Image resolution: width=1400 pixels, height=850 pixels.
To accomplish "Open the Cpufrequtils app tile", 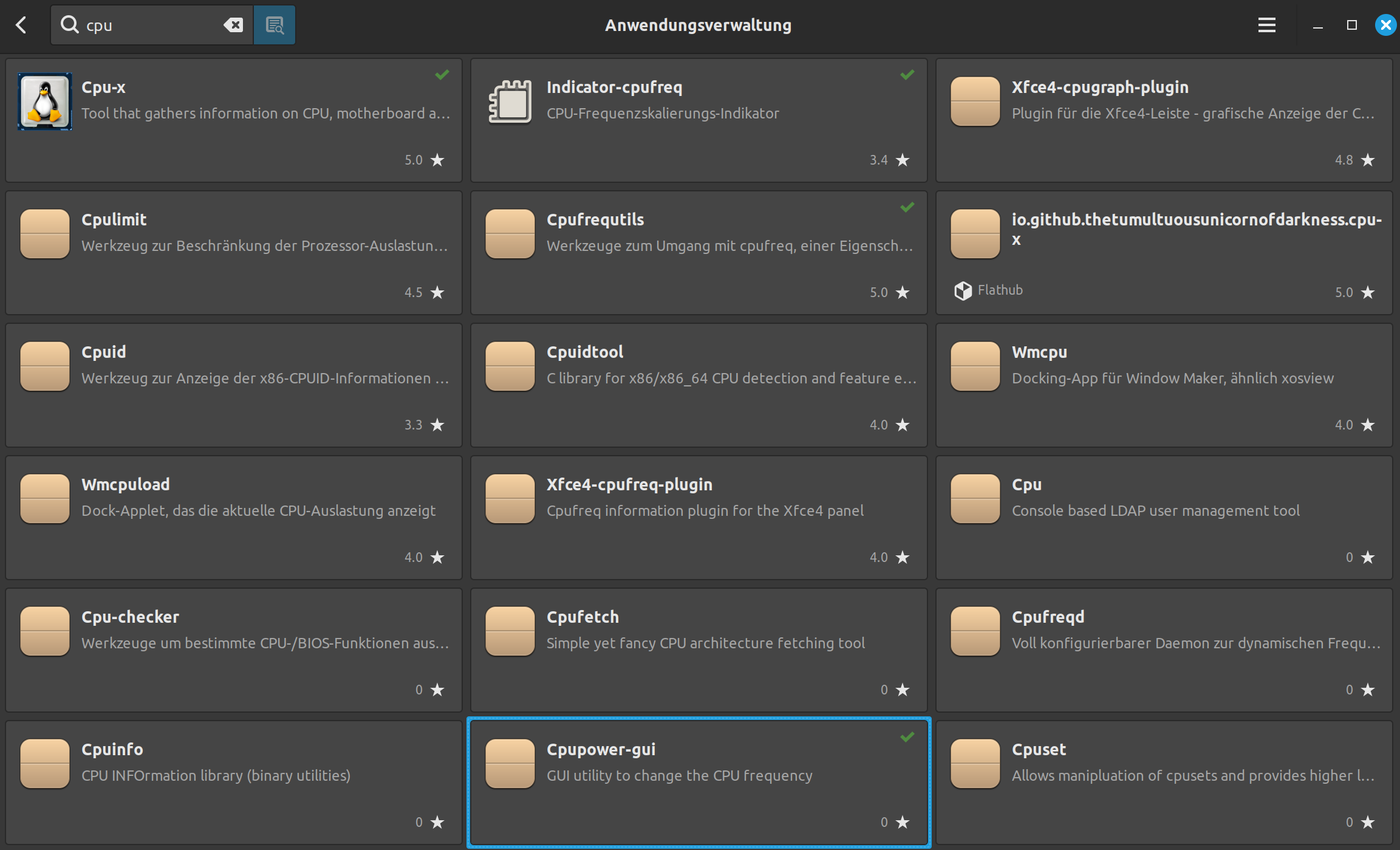I will [x=698, y=253].
